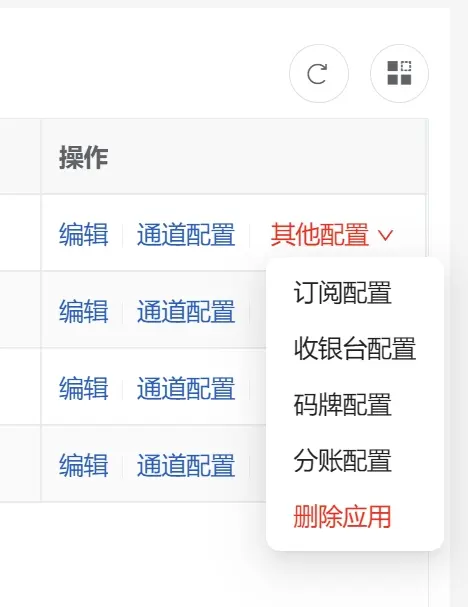
Task: Select 分账配置 menu entry
Action: [x=342, y=461]
